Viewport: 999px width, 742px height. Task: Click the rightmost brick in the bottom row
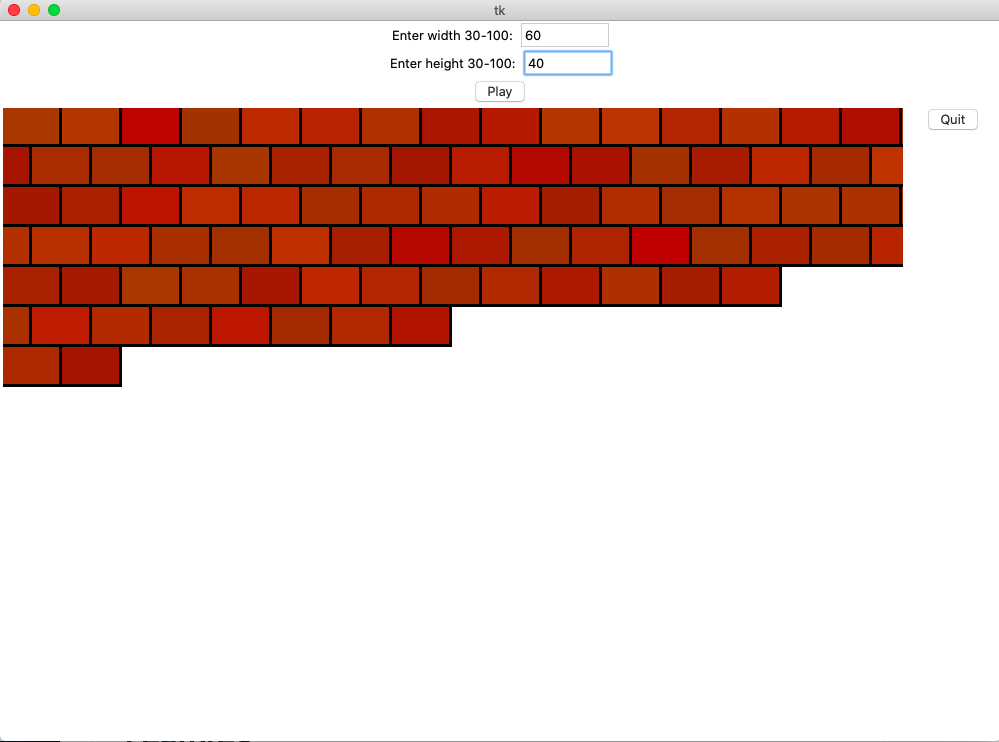click(91, 366)
